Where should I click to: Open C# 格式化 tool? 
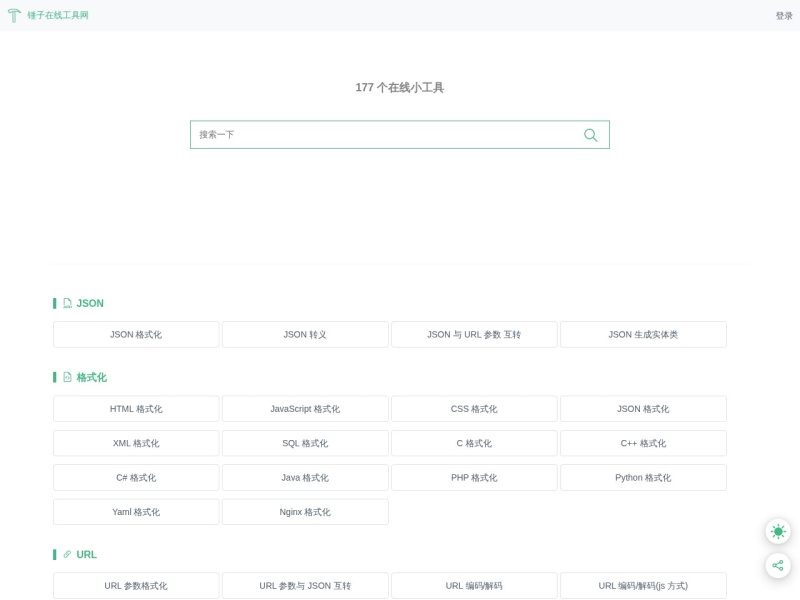point(136,478)
